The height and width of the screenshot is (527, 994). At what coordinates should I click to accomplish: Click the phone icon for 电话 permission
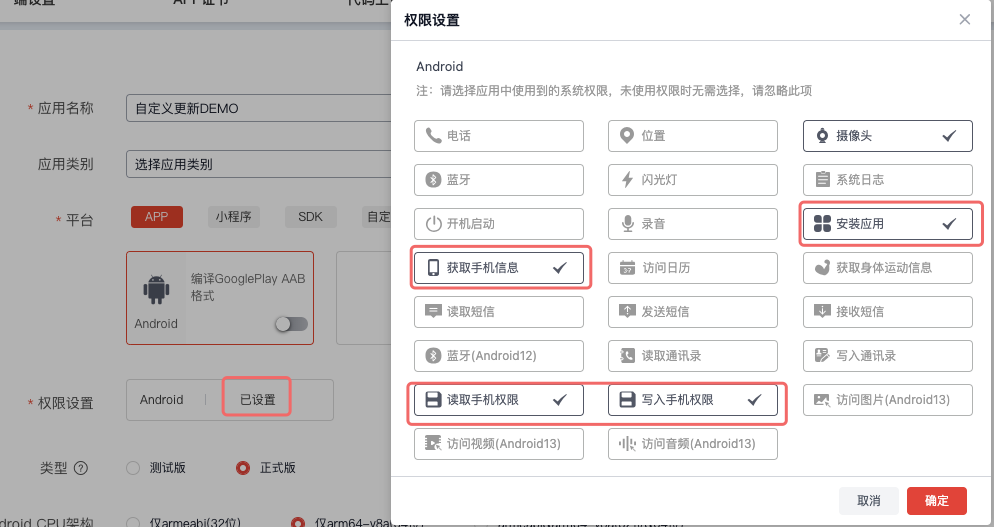(x=434, y=136)
